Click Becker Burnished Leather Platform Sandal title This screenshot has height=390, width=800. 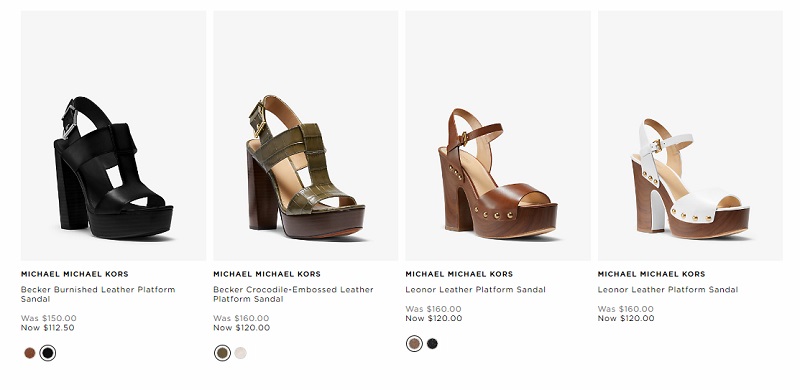[98, 294]
